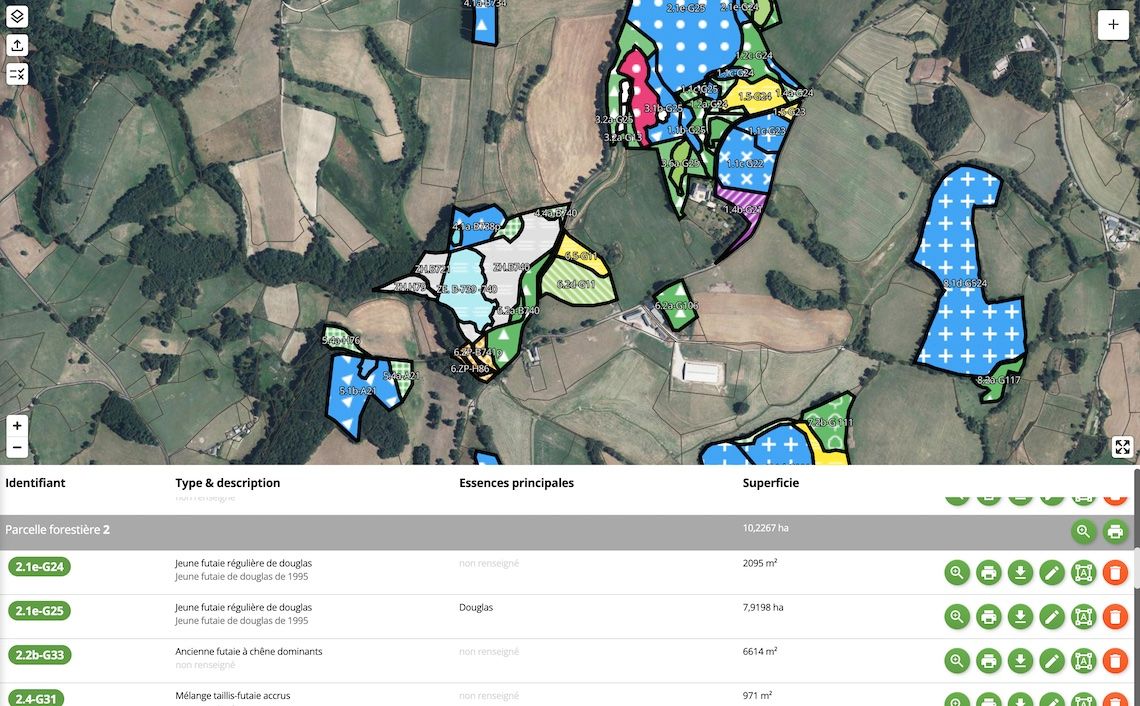Print the Parcelle forestière 2 sheet
The image size is (1140, 706).
click(x=1115, y=531)
